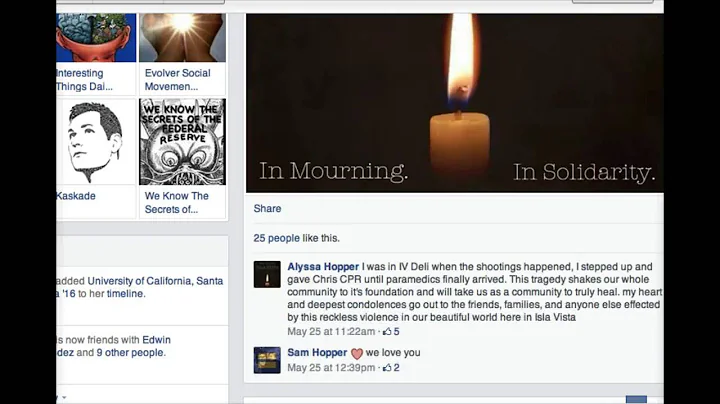
Task: Open the '25 people' likes list
Action: coord(276,238)
